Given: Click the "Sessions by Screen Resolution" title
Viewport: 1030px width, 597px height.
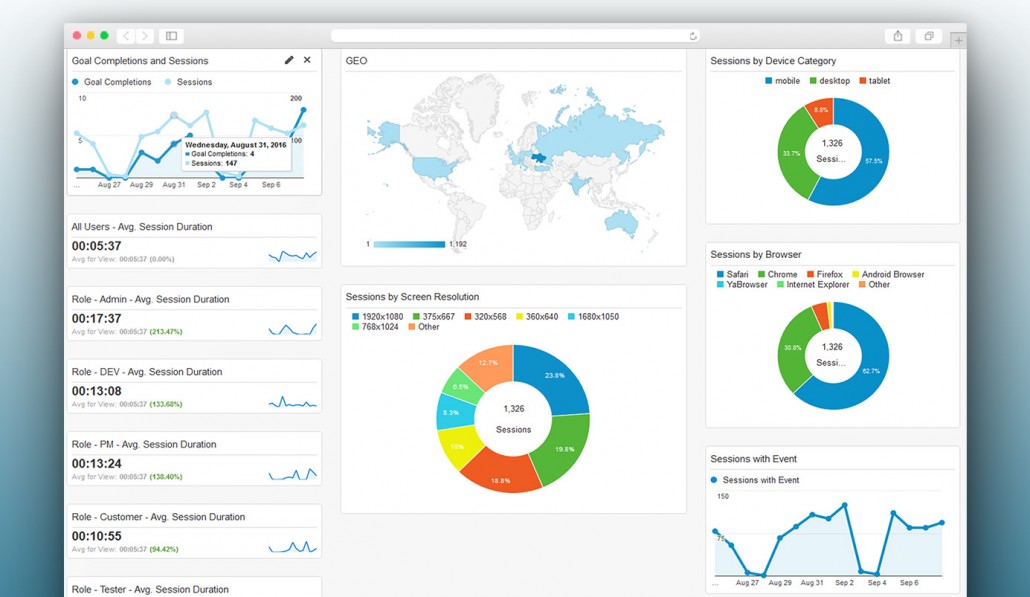Looking at the screenshot, I should click(413, 297).
